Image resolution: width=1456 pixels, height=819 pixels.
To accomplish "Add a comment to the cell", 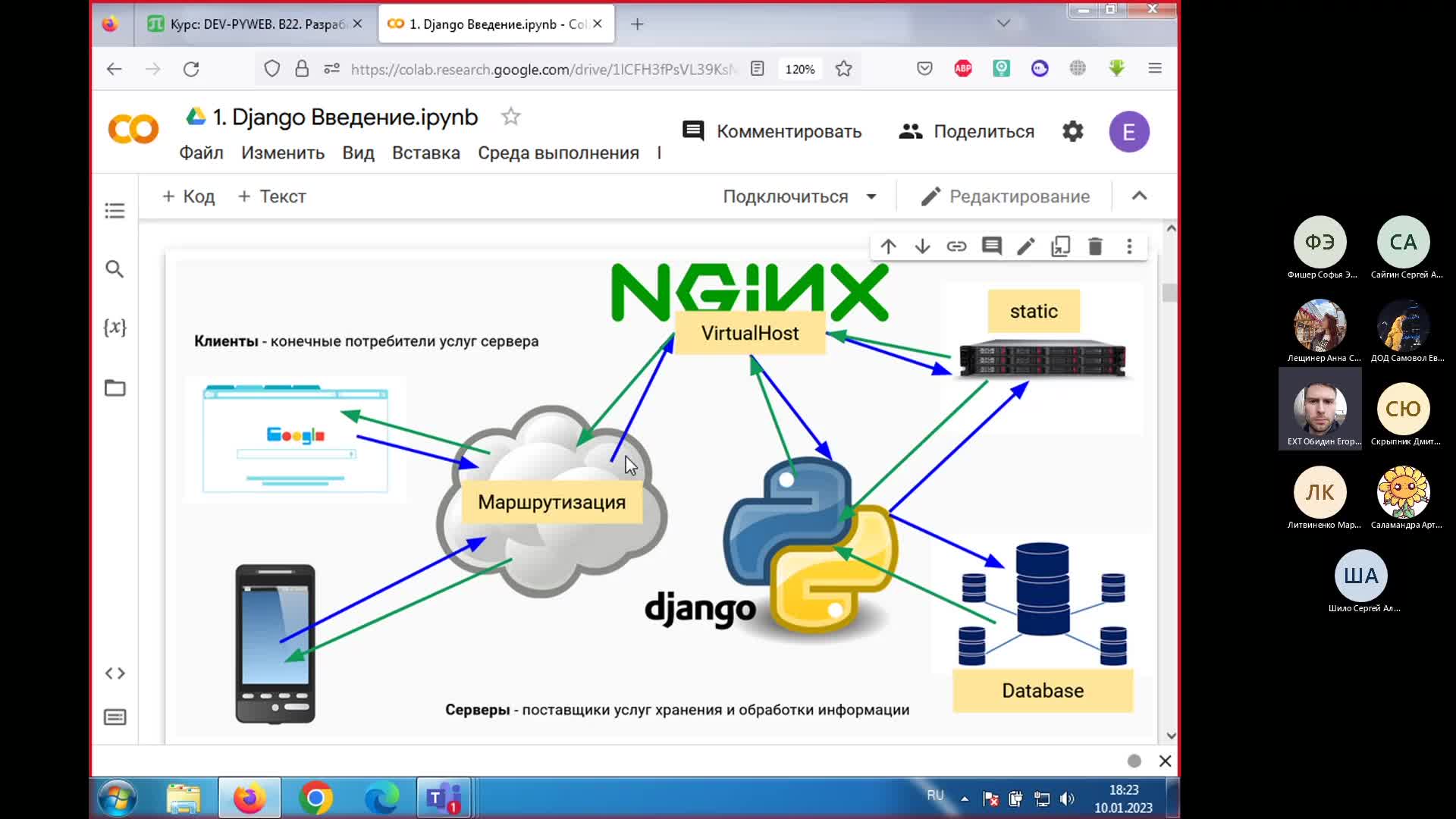I will (992, 246).
